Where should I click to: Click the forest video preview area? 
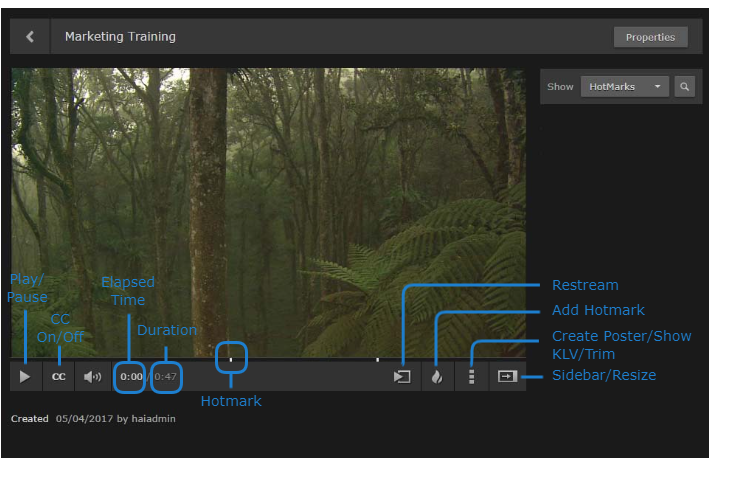tap(268, 200)
